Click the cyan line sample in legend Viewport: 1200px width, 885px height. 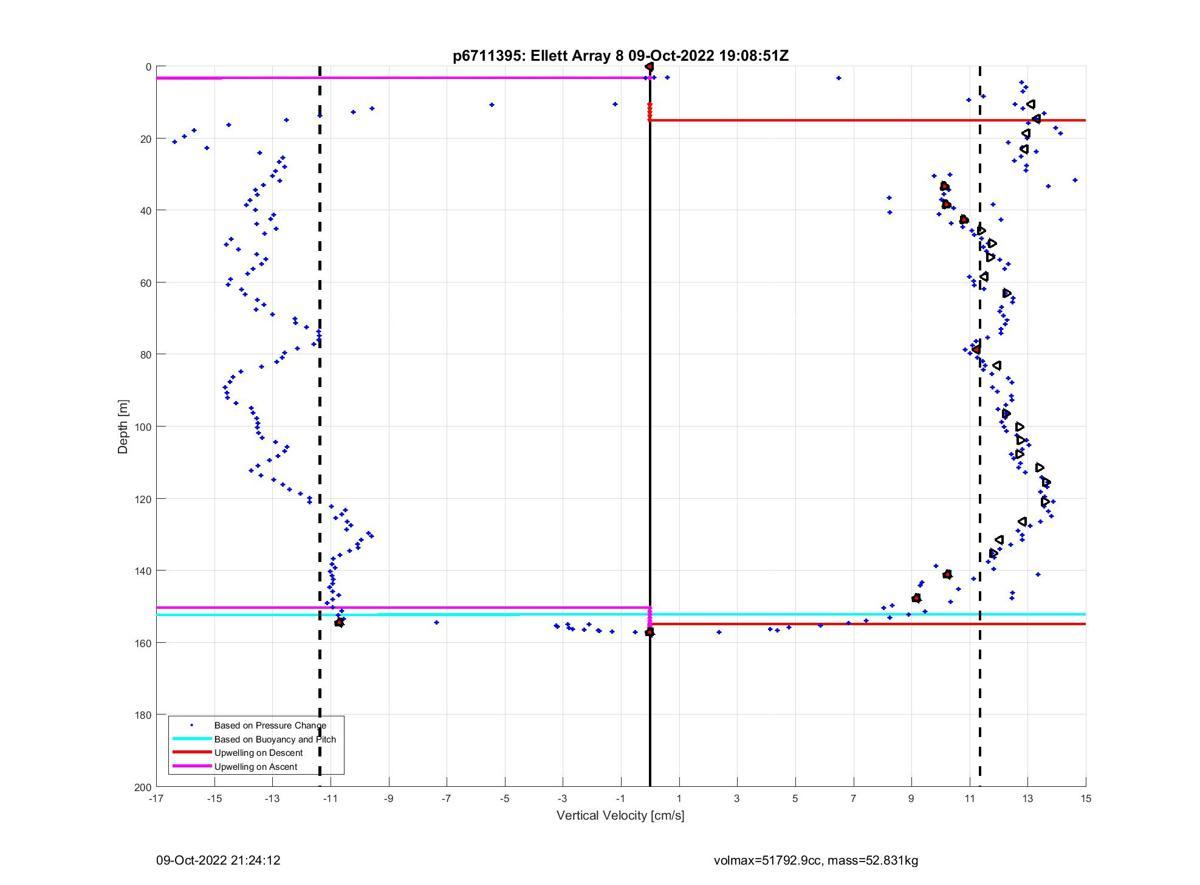[191, 739]
